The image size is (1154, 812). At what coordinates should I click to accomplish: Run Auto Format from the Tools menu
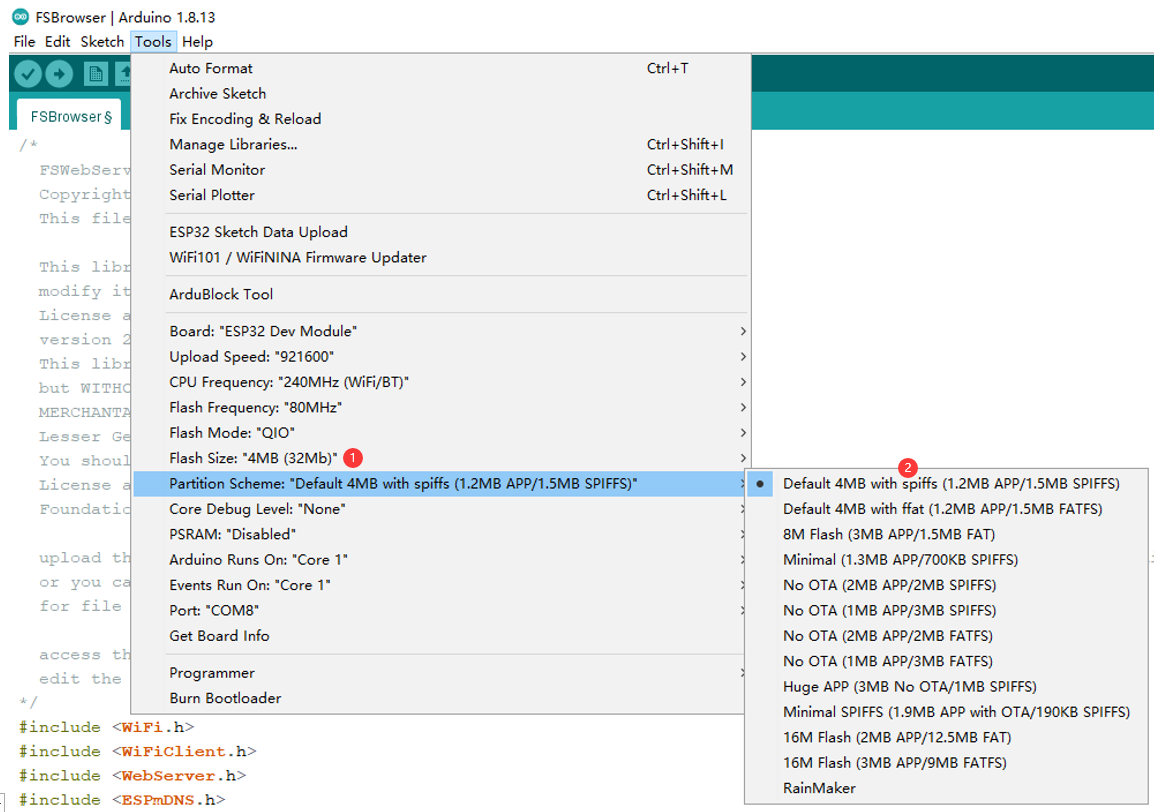[x=440, y=68]
